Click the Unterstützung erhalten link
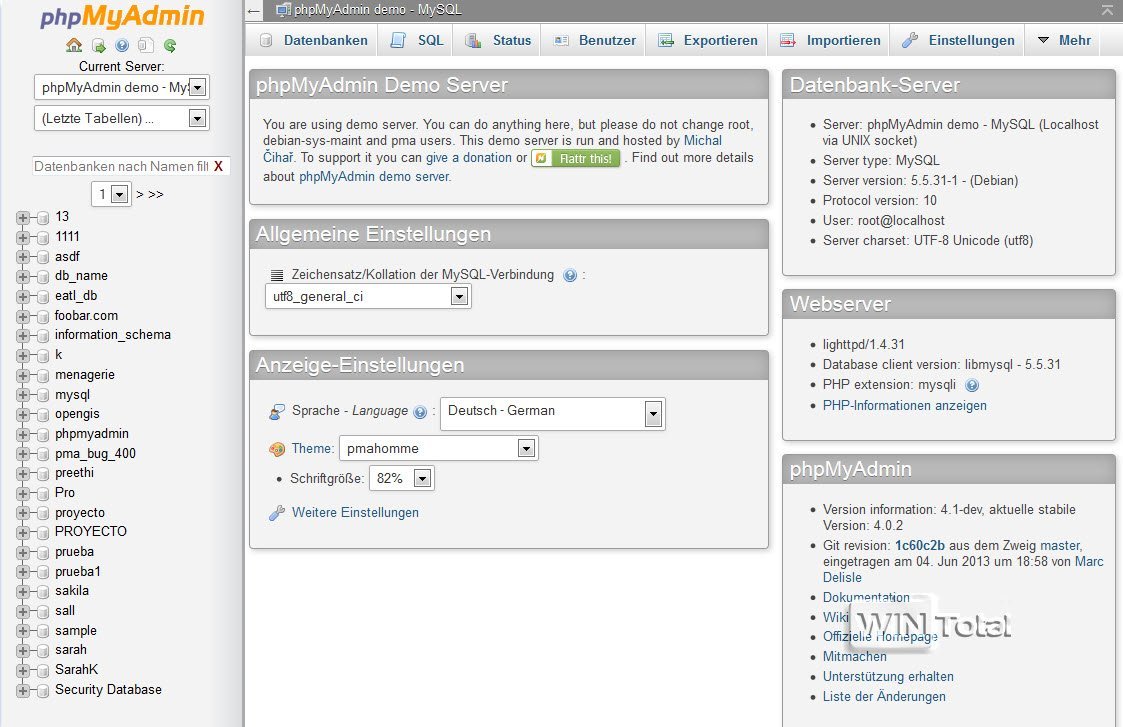The width and height of the screenshot is (1123, 727). (x=888, y=677)
